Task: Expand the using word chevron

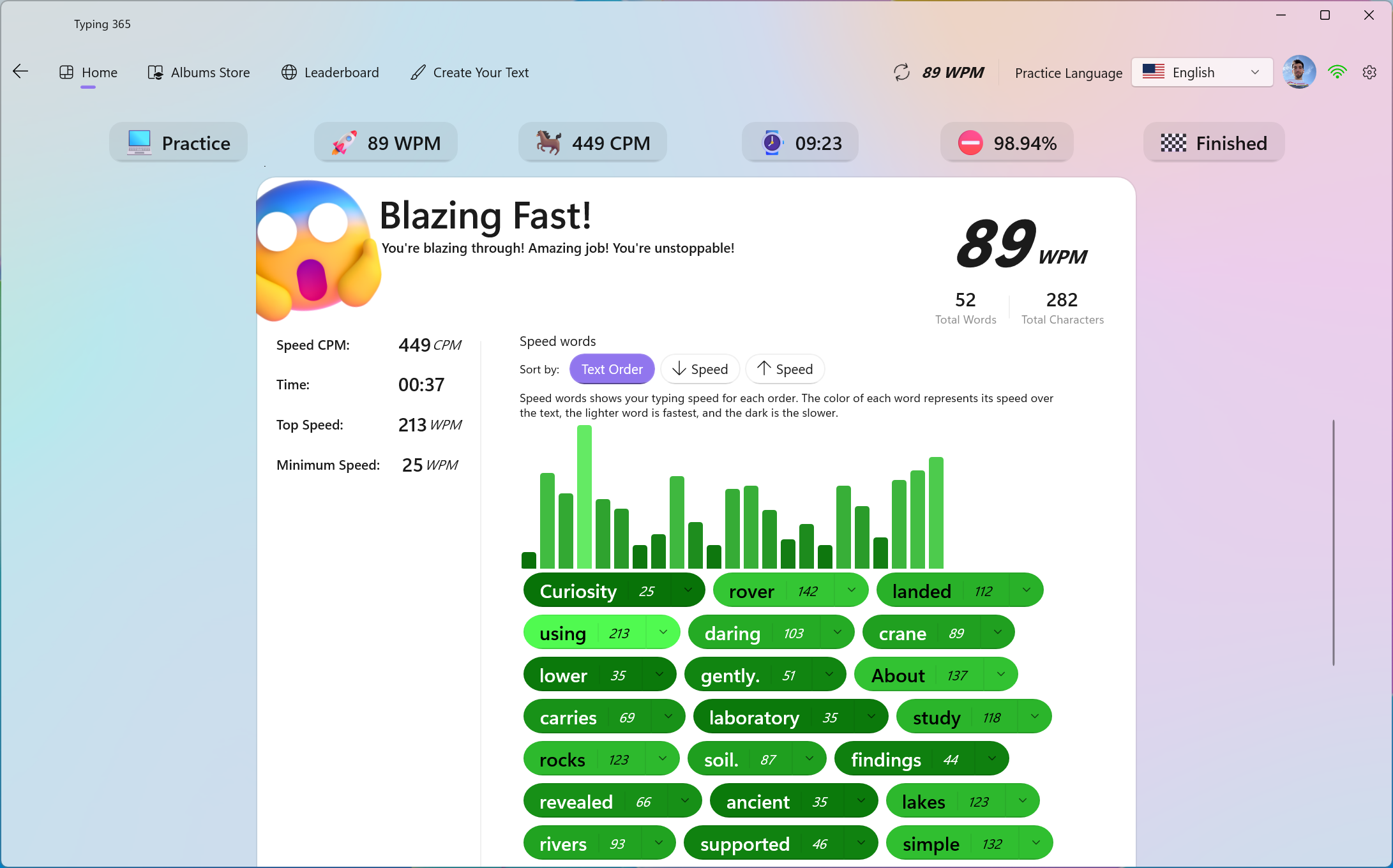Action: tap(663, 632)
